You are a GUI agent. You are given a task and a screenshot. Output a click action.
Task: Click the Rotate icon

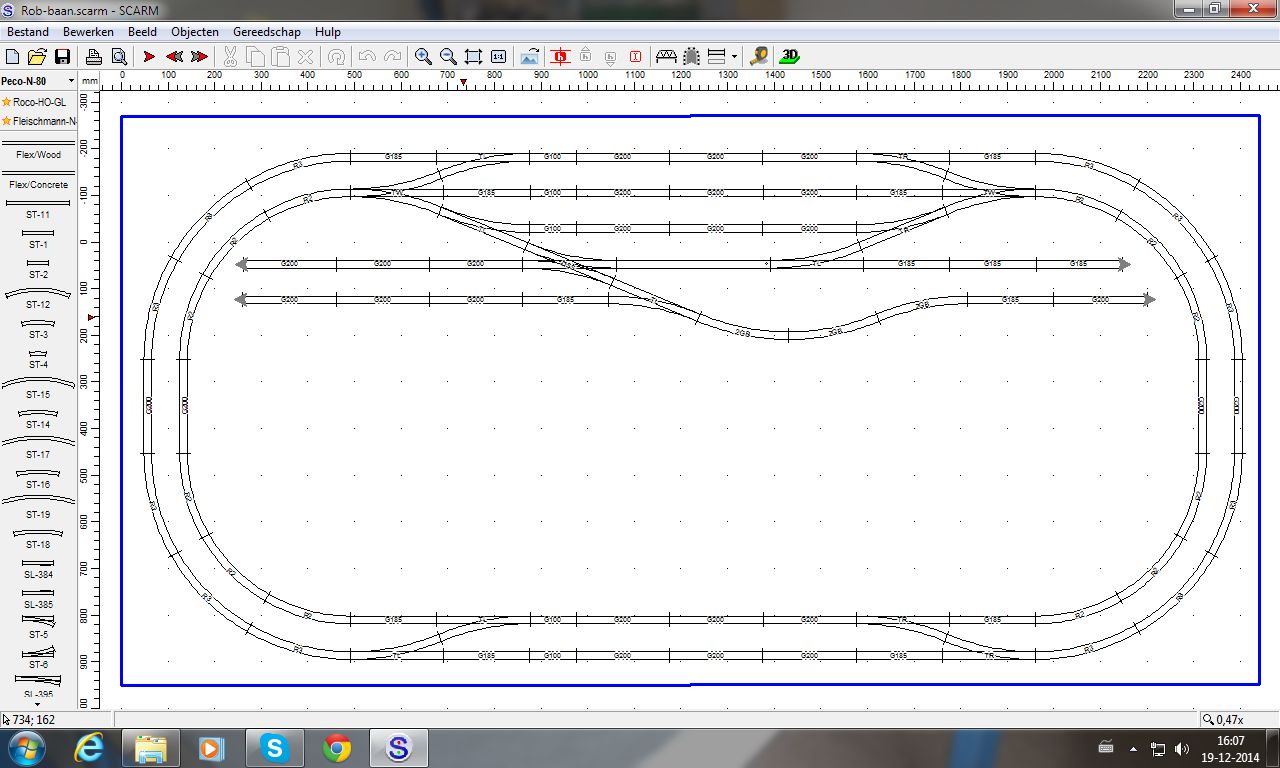pos(337,57)
